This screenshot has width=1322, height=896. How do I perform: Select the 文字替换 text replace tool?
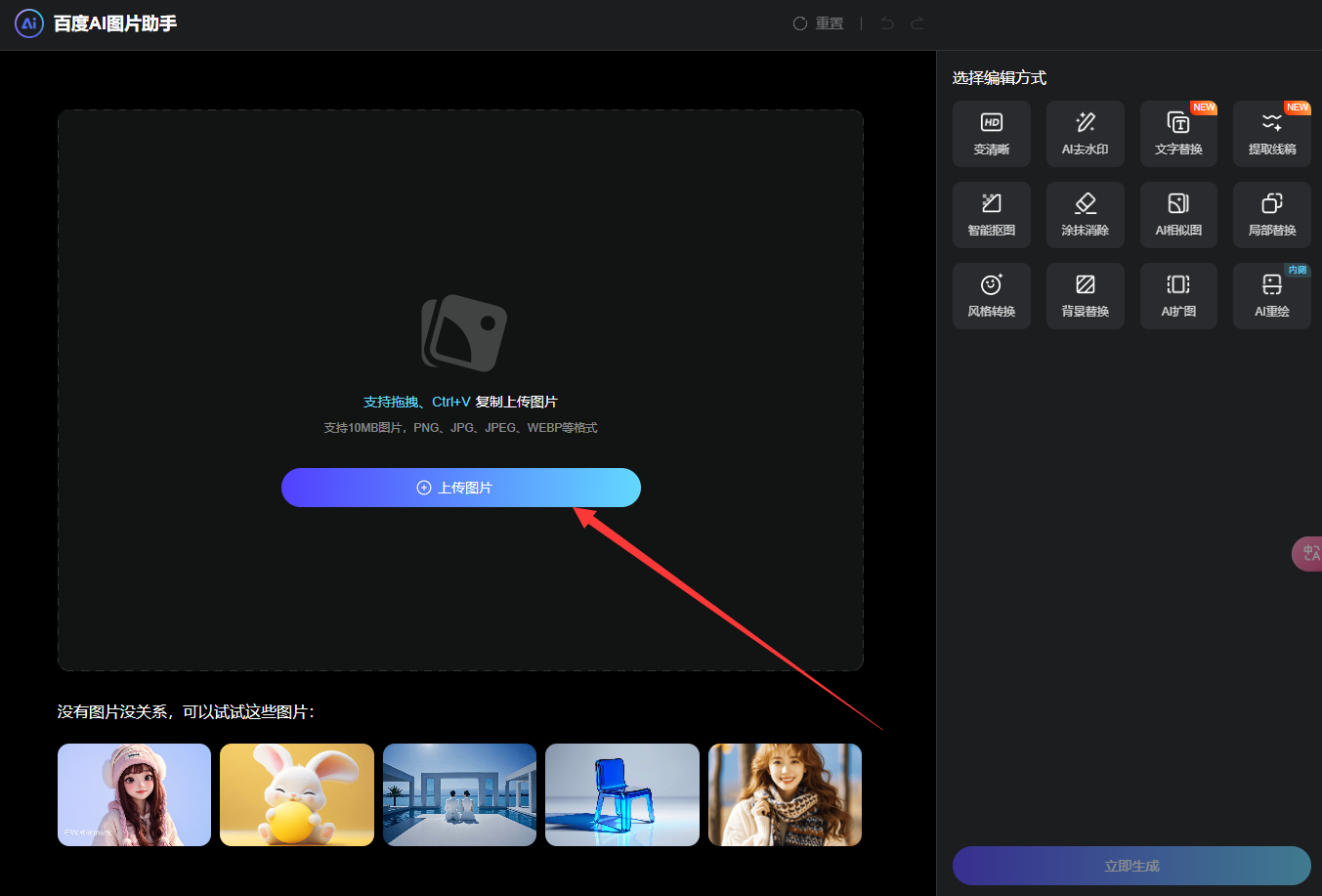coord(1178,134)
